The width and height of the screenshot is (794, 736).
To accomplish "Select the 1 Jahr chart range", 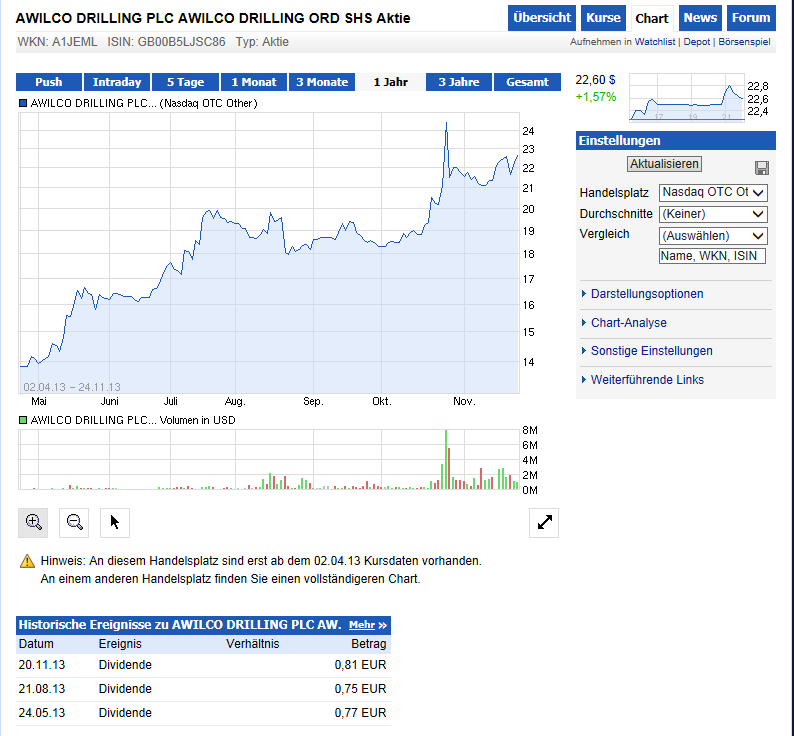I will click(x=390, y=82).
